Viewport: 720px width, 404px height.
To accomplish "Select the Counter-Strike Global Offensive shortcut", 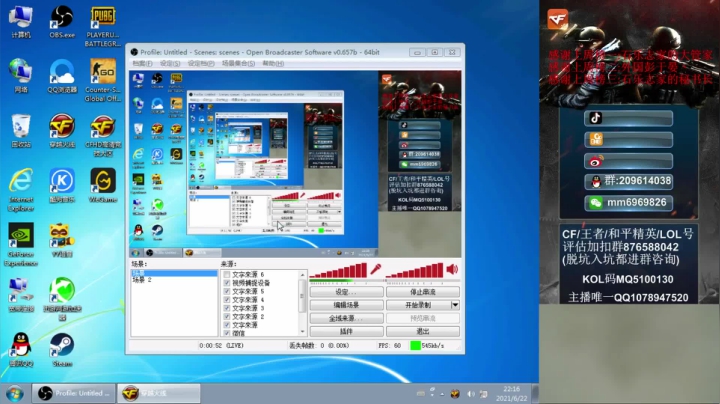I will pos(103,80).
